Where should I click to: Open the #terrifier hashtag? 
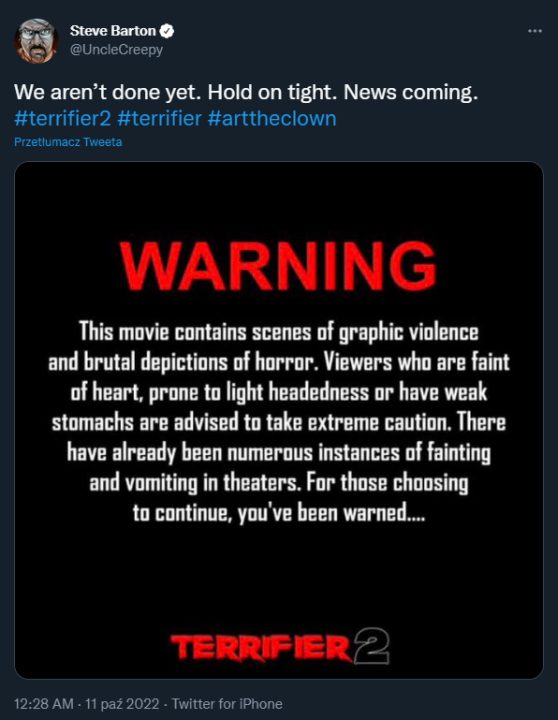pos(159,118)
